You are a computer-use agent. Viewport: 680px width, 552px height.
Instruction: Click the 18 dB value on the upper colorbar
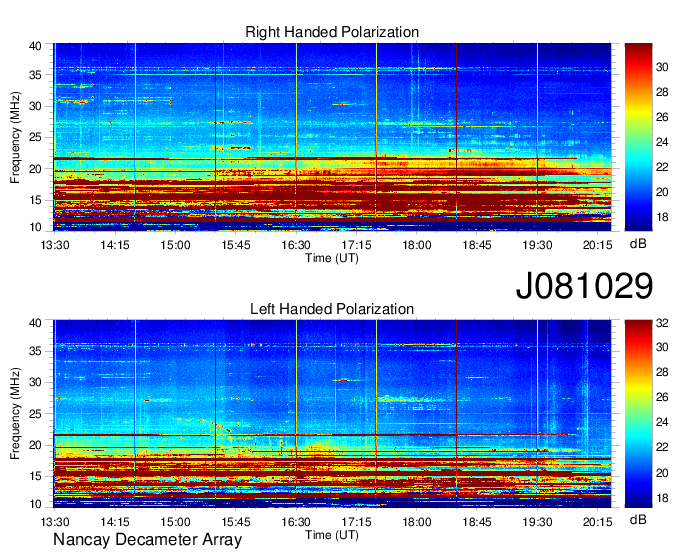662,217
